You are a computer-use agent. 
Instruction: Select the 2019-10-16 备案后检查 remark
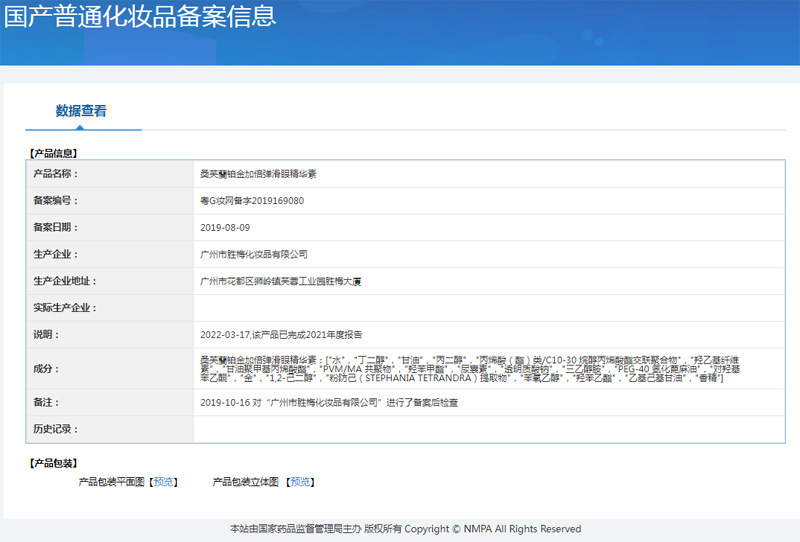click(x=329, y=403)
